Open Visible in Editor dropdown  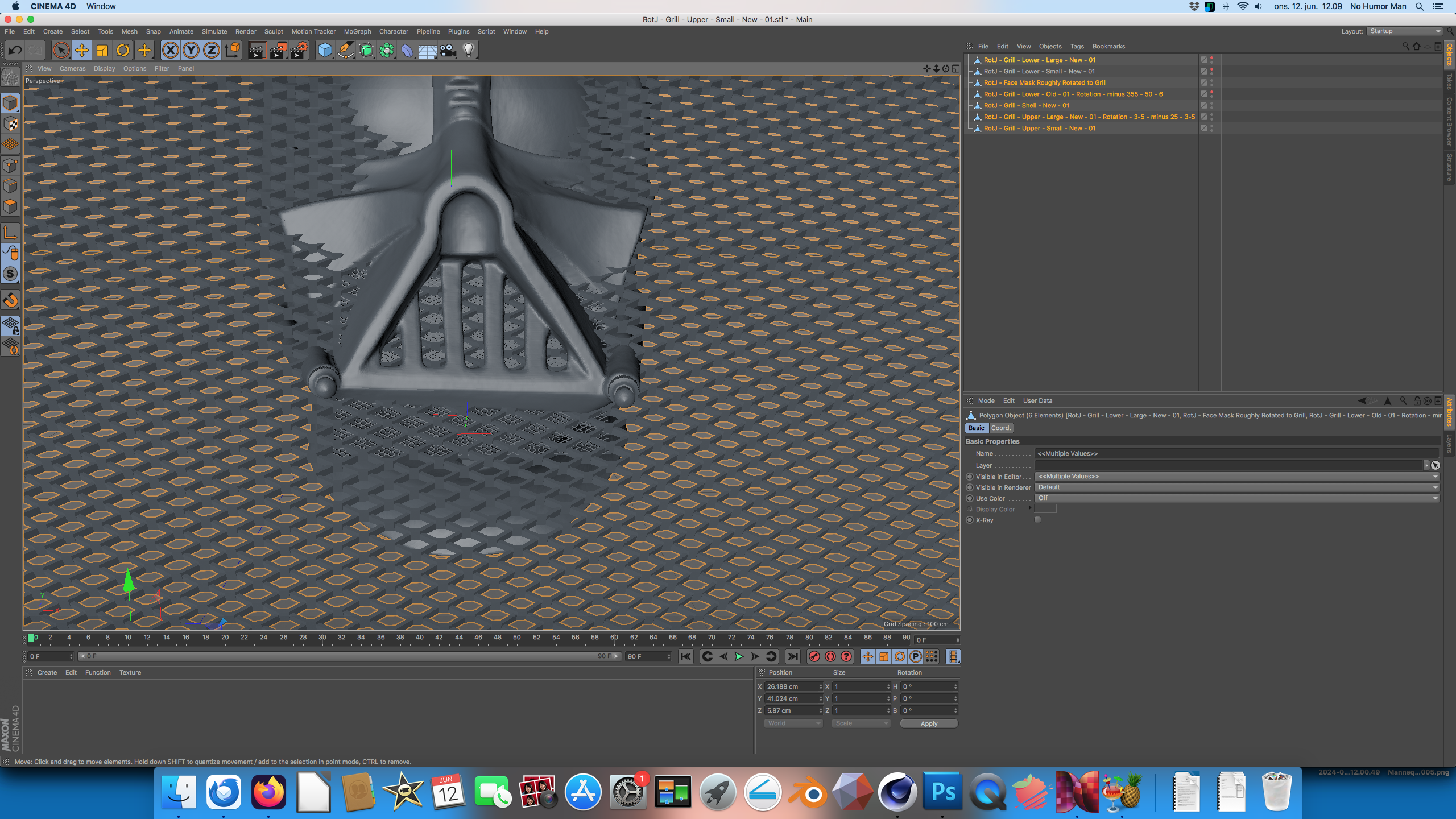[x=1236, y=477]
